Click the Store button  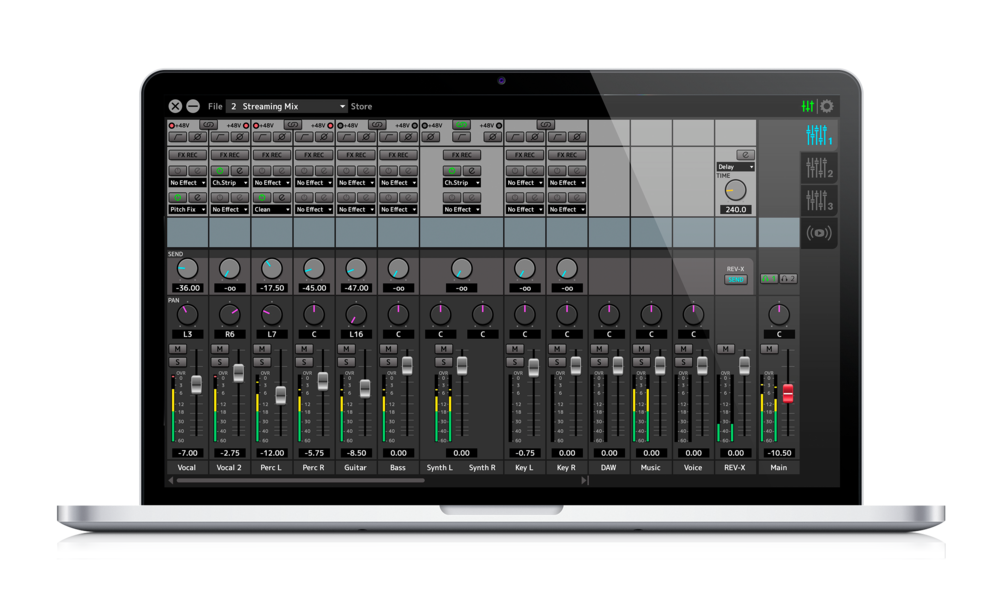[x=361, y=105]
